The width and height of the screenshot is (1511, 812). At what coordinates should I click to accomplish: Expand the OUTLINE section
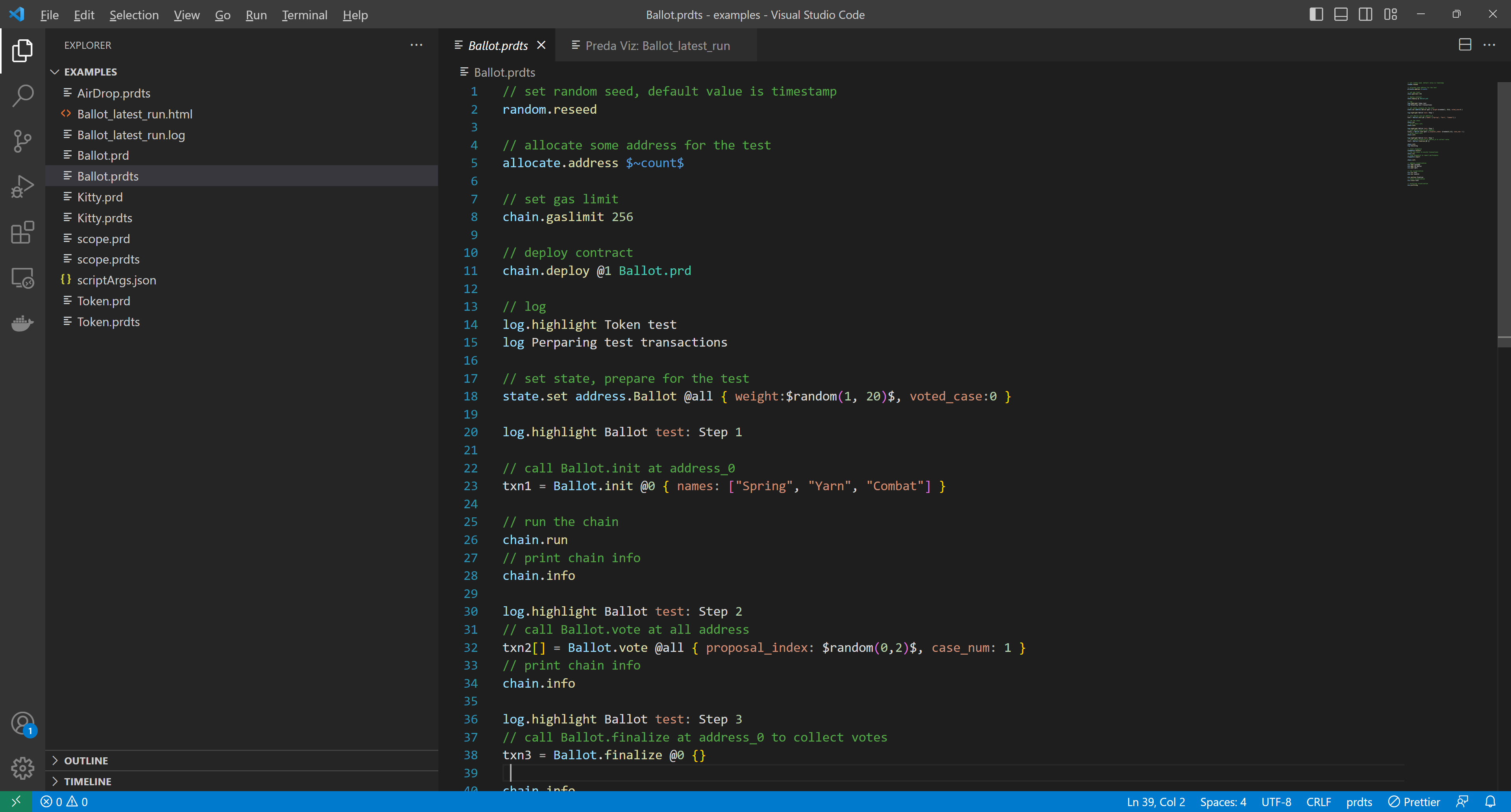tap(242, 760)
